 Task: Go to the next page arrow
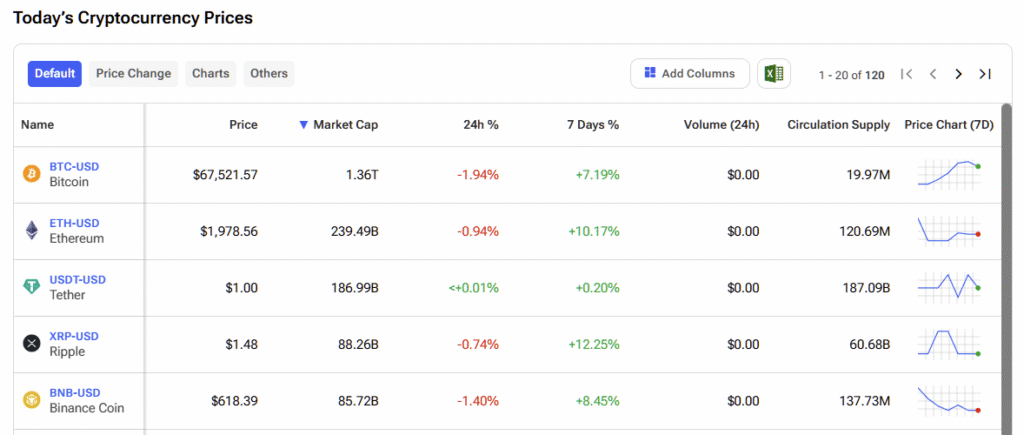click(958, 74)
